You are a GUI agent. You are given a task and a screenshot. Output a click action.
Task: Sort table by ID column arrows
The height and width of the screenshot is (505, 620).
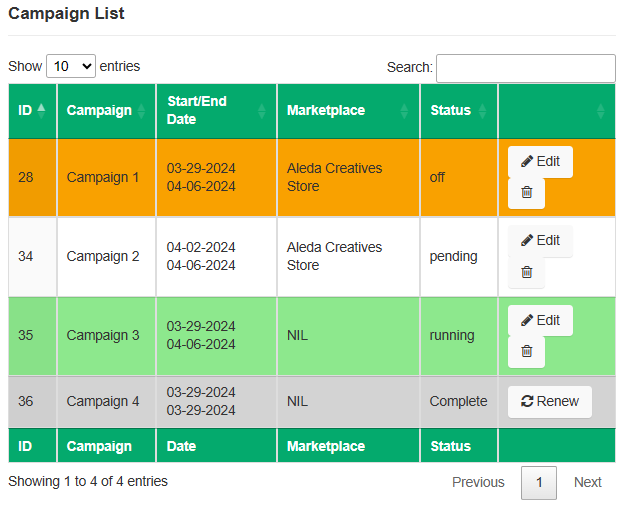click(41, 110)
